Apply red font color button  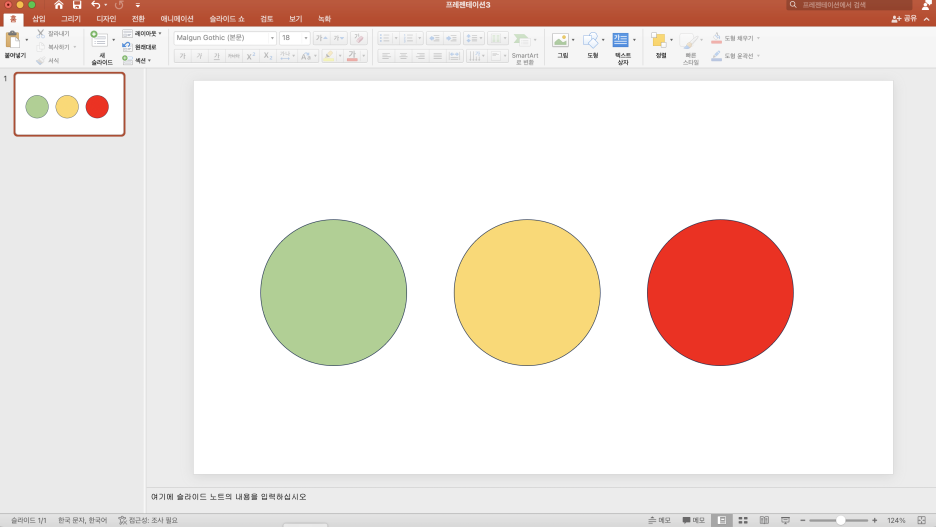(x=352, y=56)
